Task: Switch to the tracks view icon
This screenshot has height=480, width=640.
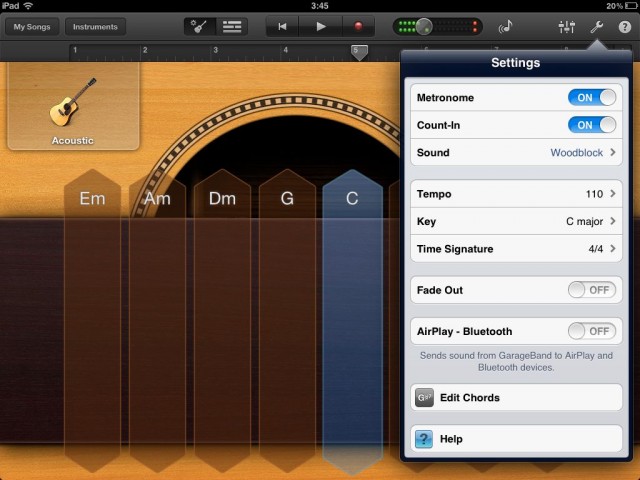Action: point(233,27)
